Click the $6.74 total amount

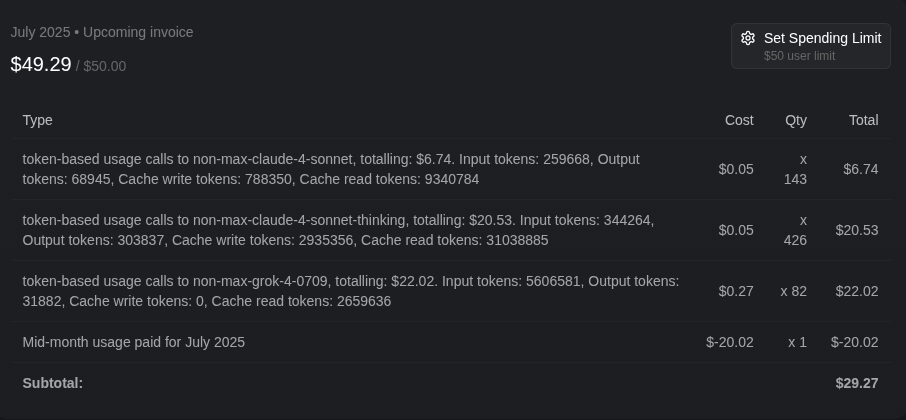coord(860,169)
